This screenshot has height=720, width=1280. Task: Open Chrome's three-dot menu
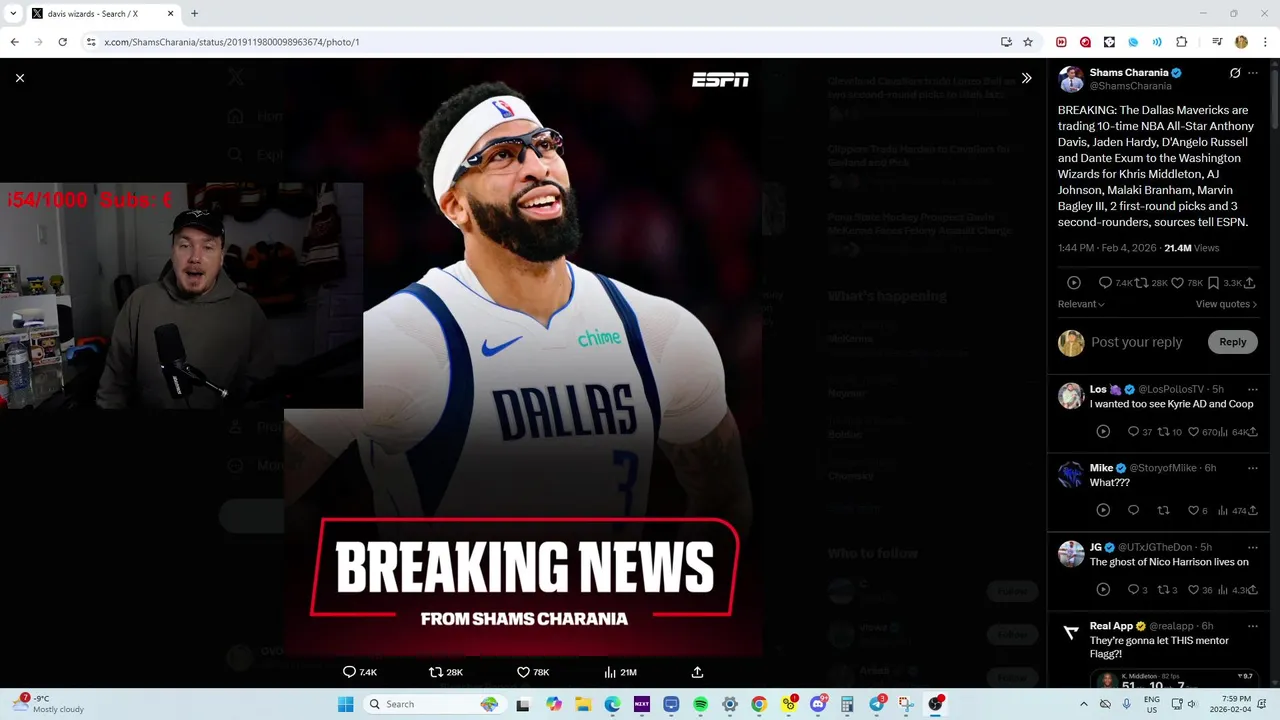tap(1265, 42)
